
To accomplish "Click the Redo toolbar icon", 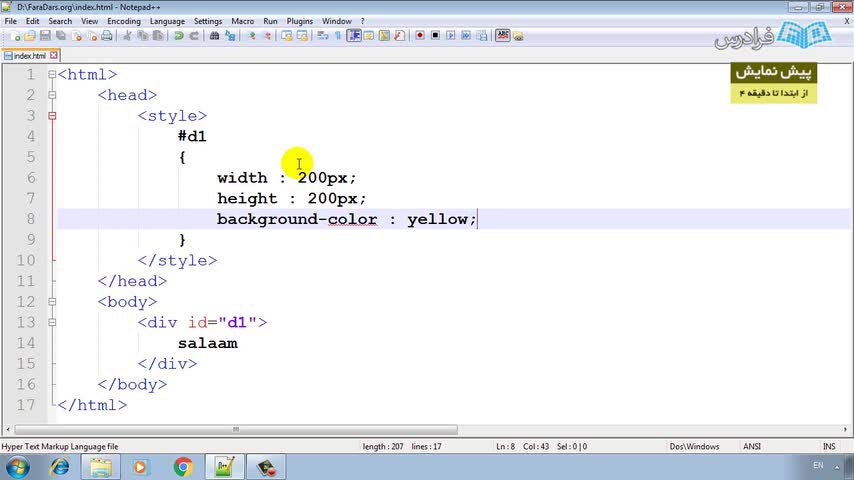I will coord(194,36).
